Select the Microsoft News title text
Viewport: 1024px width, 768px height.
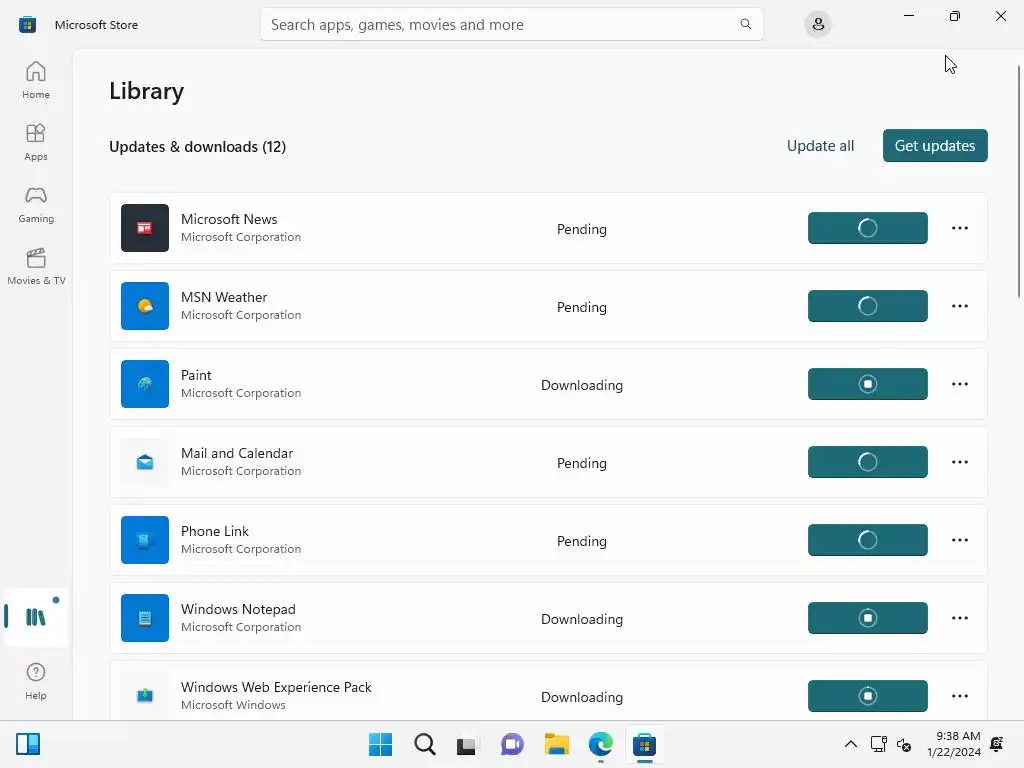click(x=229, y=219)
